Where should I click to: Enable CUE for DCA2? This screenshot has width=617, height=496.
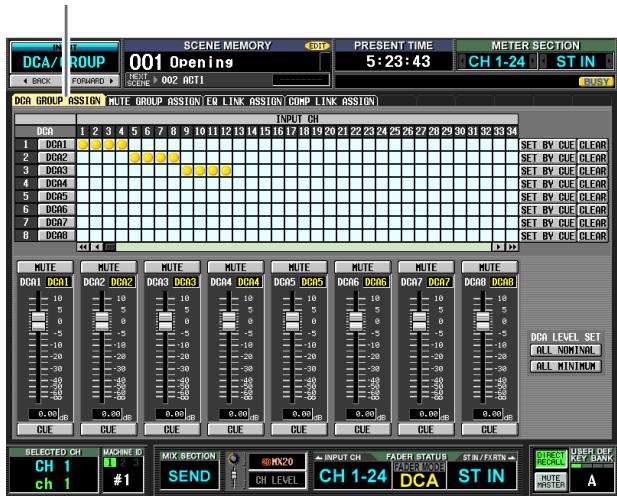point(109,429)
